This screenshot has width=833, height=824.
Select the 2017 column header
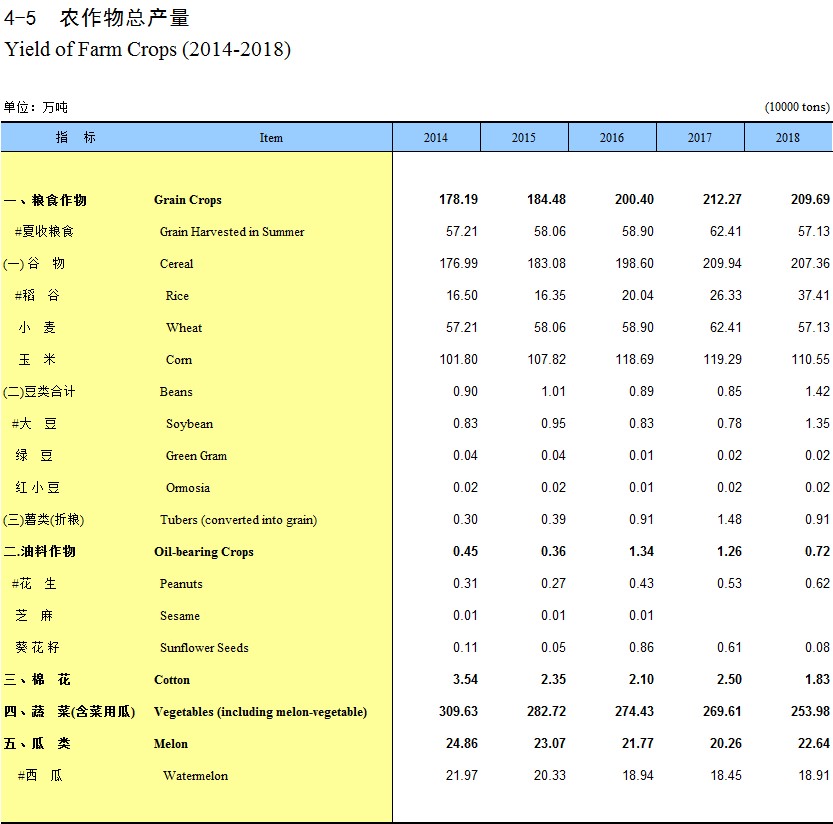click(700, 138)
